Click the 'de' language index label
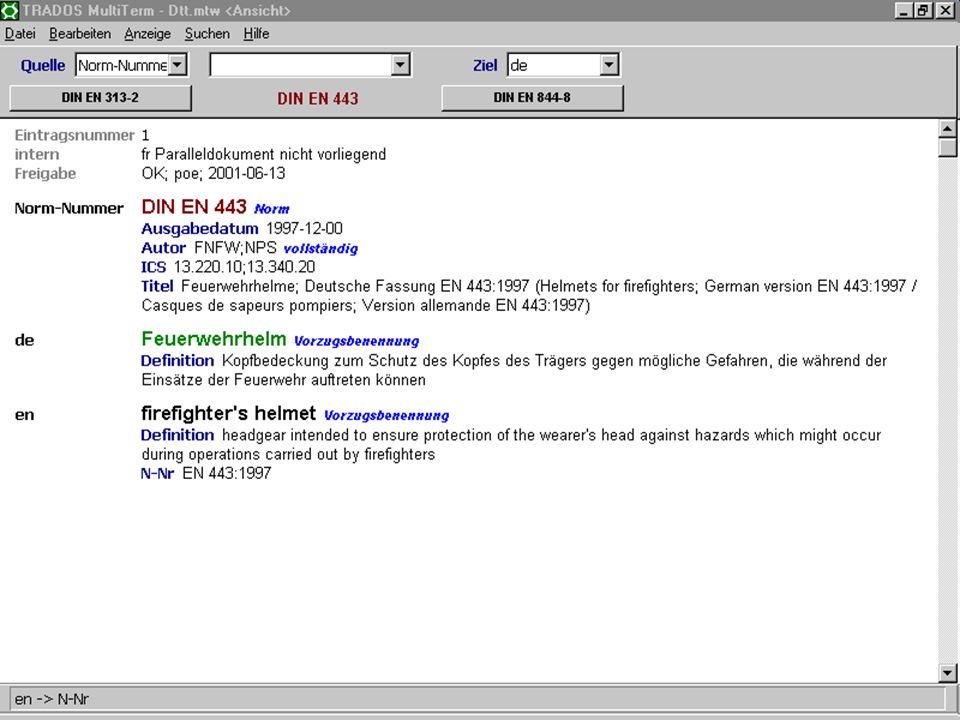 coord(24,340)
